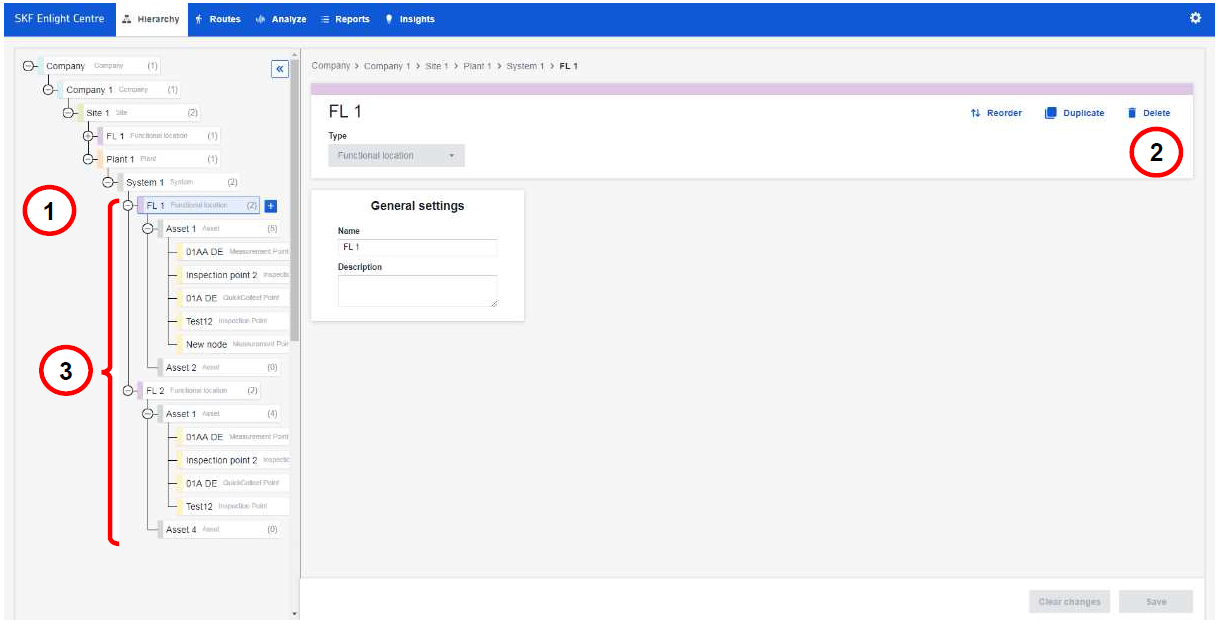Collapse the Plant 1 node

[x=88, y=159]
